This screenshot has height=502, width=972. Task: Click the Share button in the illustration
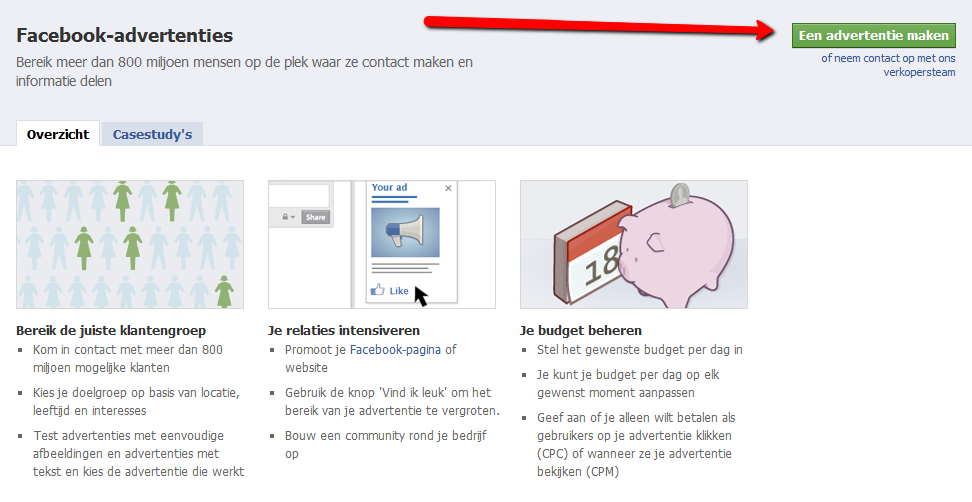tap(316, 217)
